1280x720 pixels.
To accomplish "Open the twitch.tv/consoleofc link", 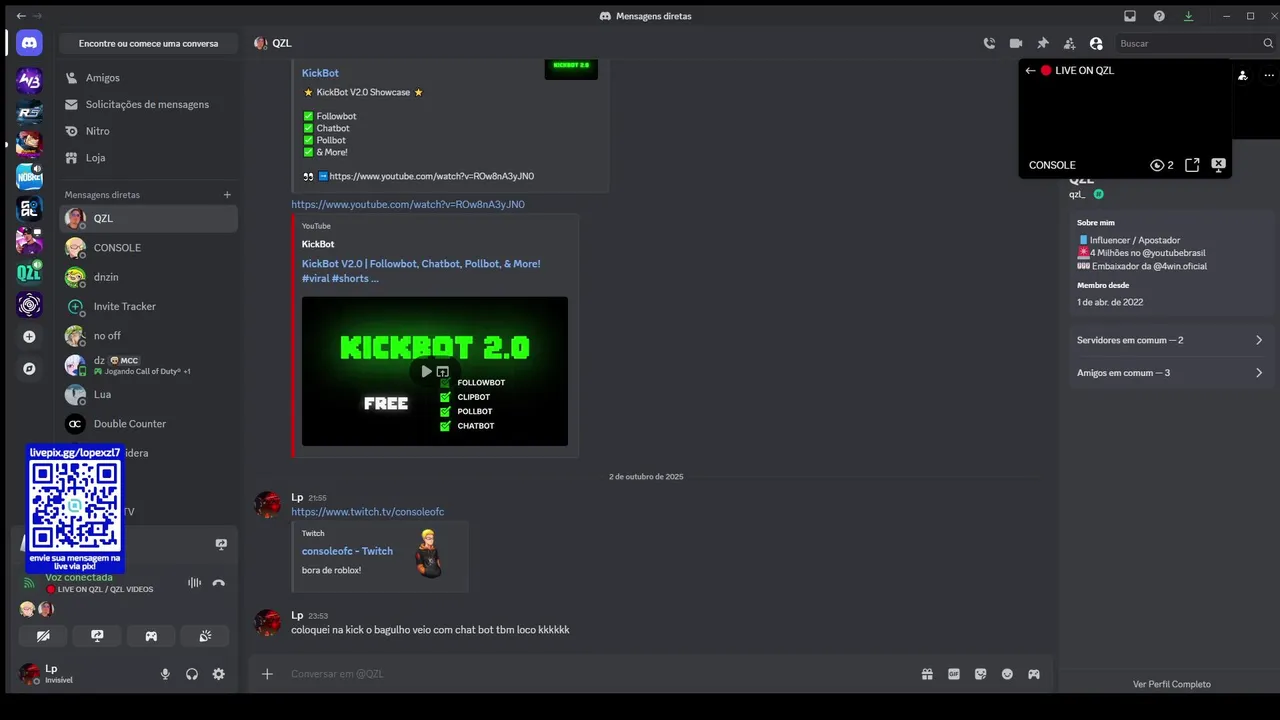I will [x=368, y=512].
